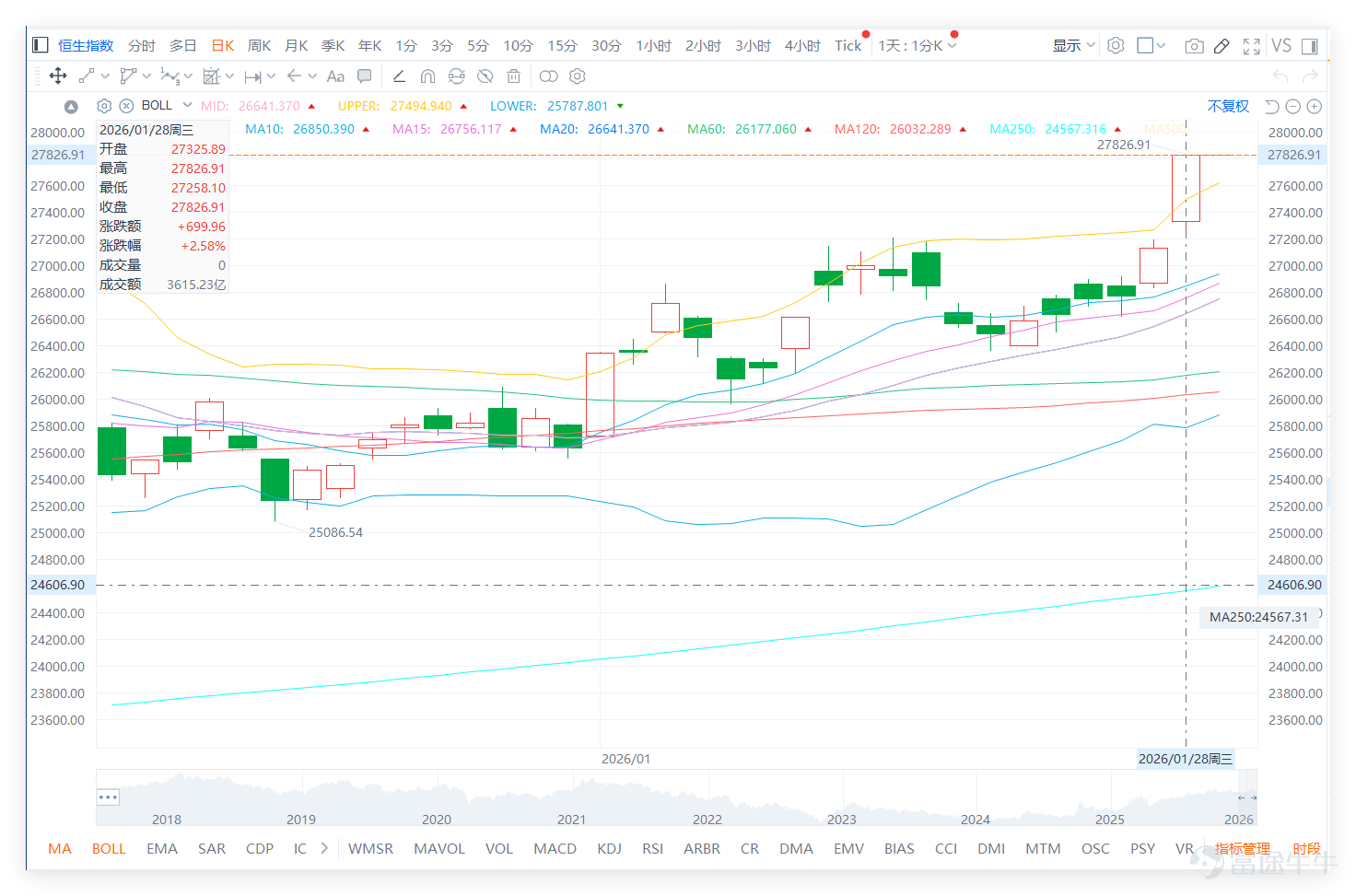Take a chart screenshot with camera icon
Screen dimensions: 1356x896
click(x=1194, y=46)
